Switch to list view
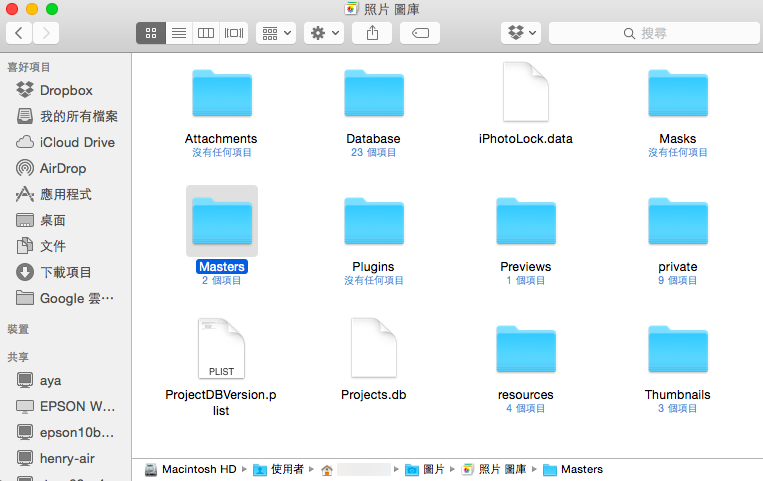763x481 pixels. (179, 33)
